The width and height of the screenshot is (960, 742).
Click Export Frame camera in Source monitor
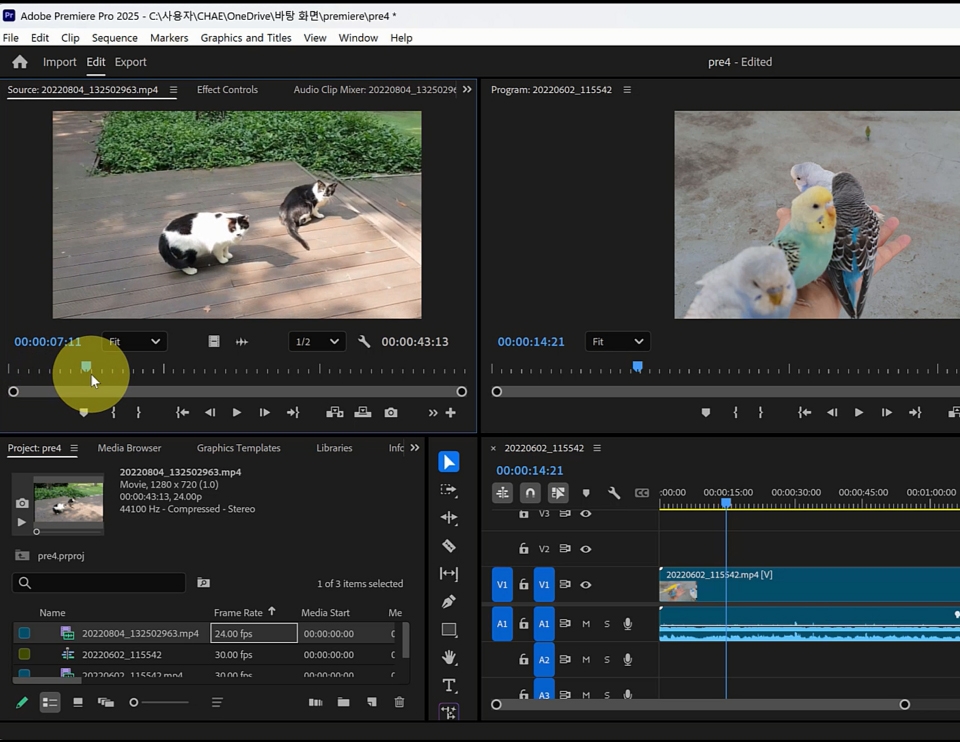tap(391, 413)
